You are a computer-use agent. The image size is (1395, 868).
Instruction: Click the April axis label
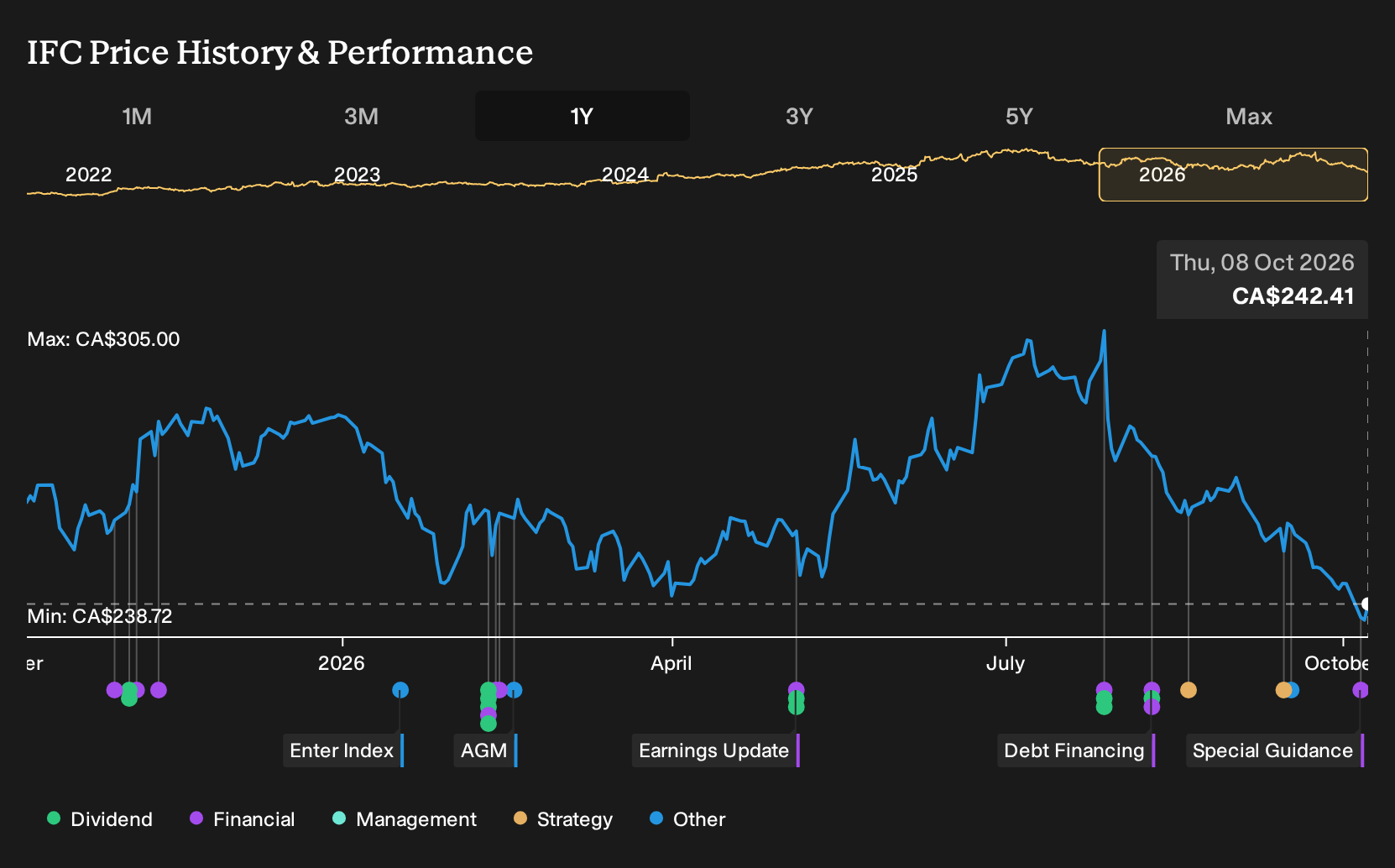click(x=671, y=663)
